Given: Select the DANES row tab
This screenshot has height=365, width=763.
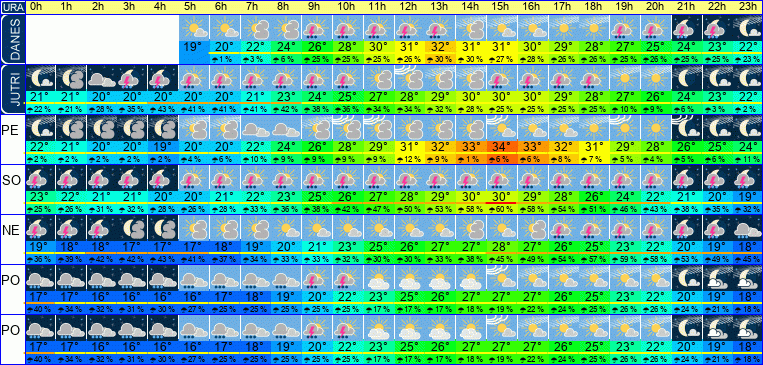Looking at the screenshot, I should 12,39.
